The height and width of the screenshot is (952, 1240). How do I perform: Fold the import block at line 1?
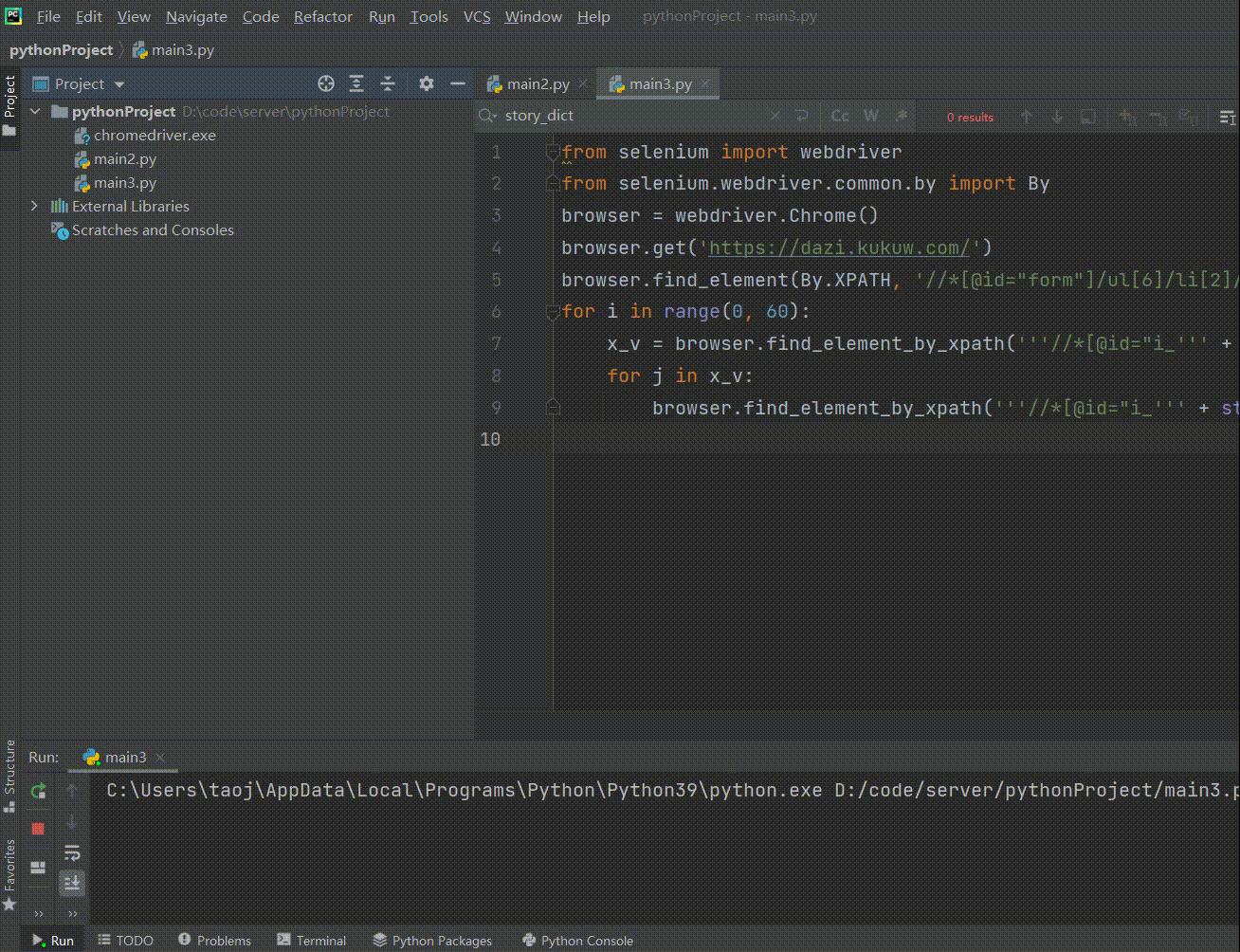553,152
